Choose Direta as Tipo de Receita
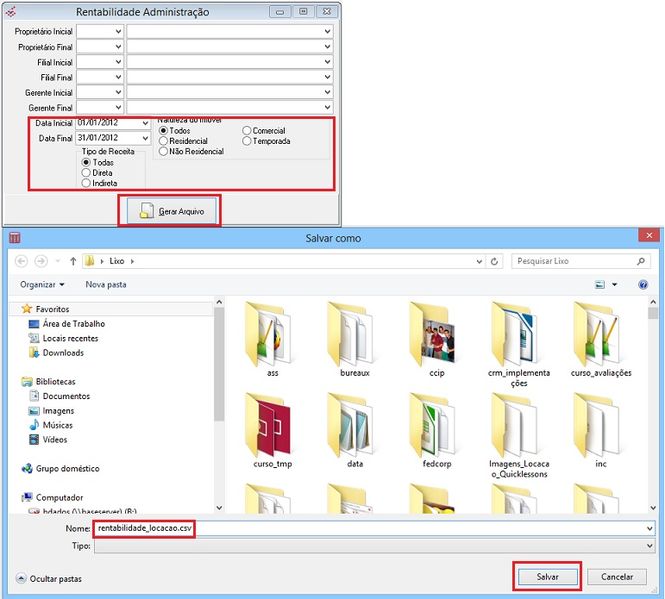665x599 pixels. coord(87,173)
